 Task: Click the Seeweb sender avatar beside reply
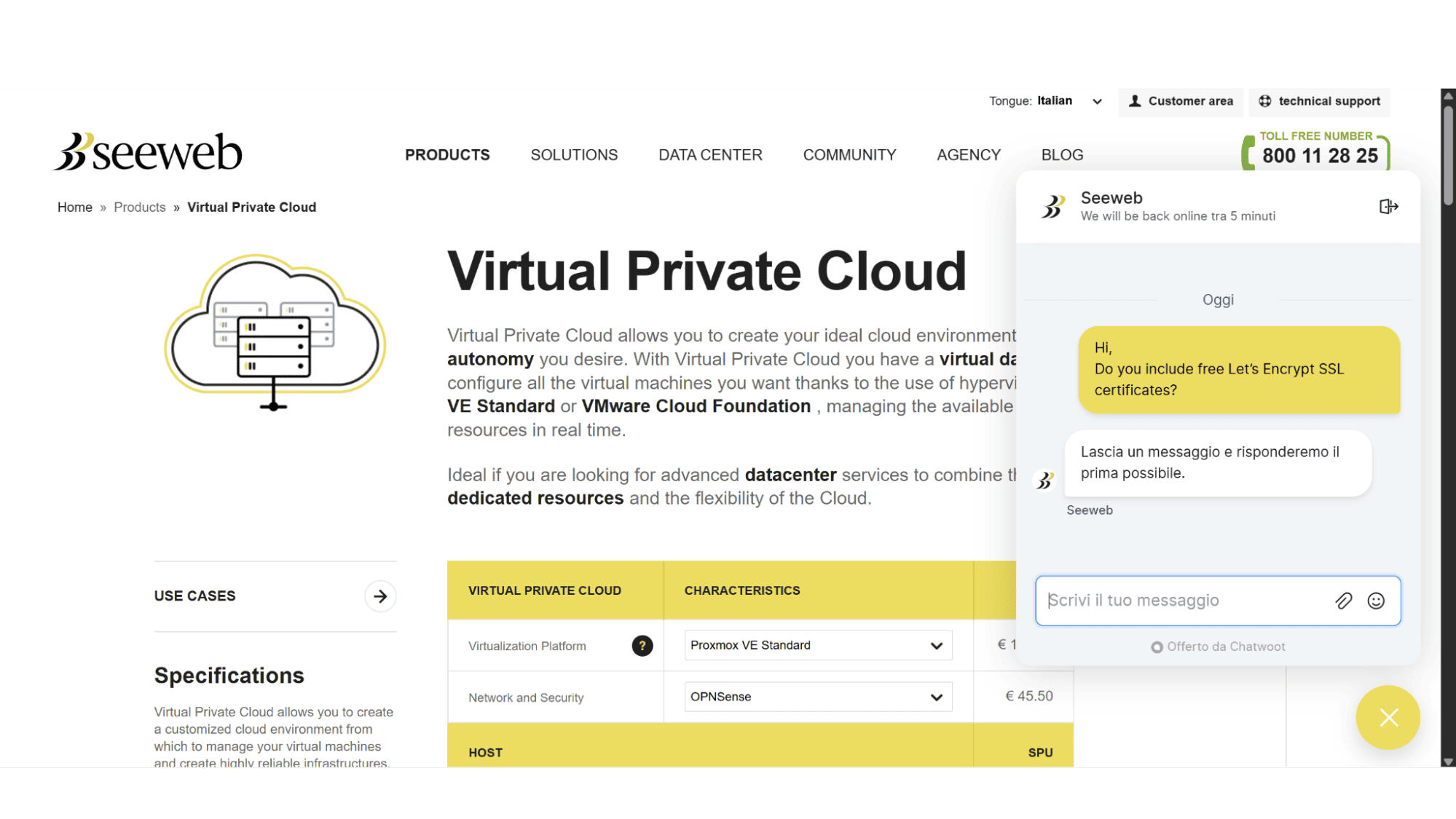(x=1045, y=480)
